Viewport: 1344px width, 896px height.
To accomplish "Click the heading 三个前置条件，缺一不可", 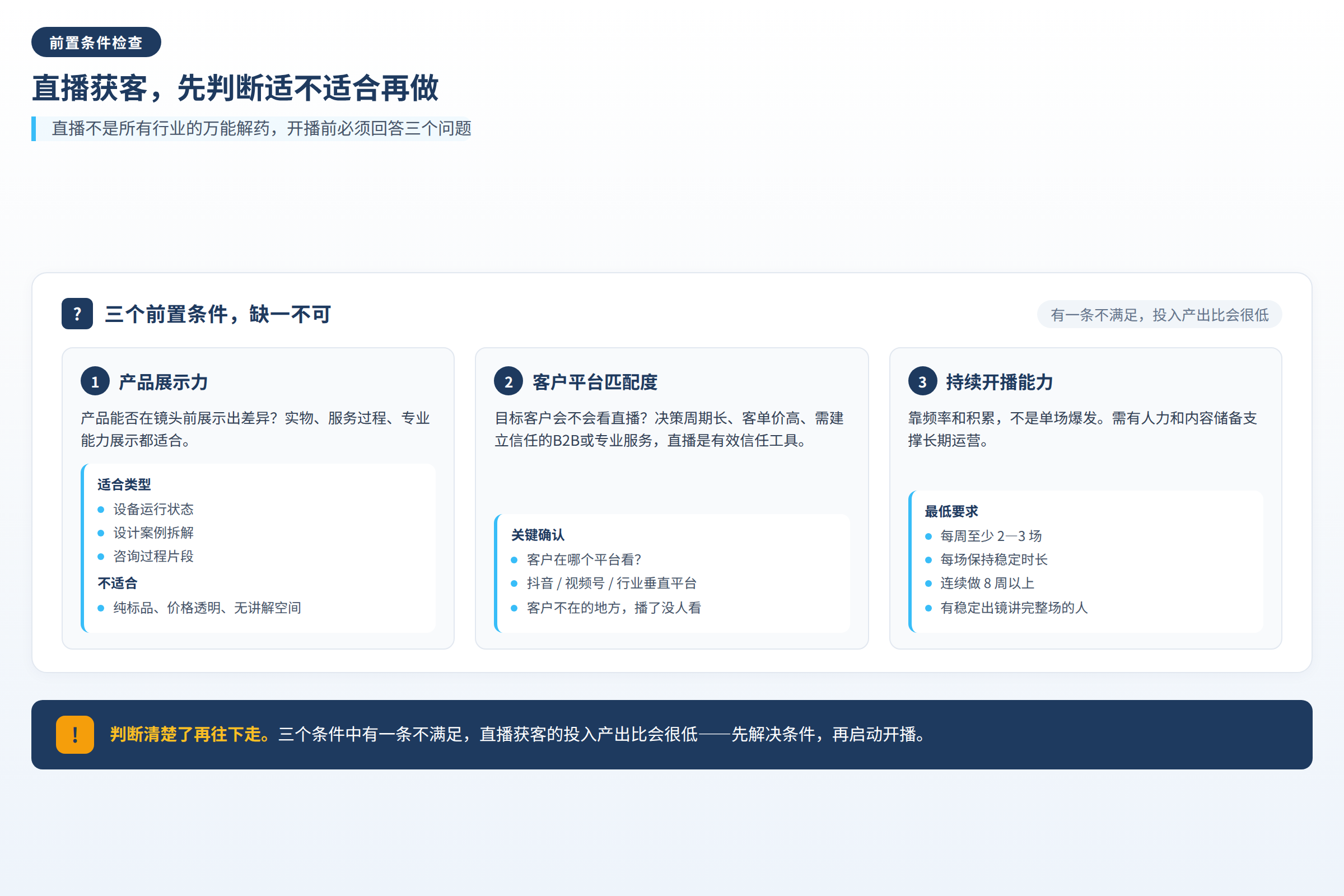I will [x=218, y=314].
